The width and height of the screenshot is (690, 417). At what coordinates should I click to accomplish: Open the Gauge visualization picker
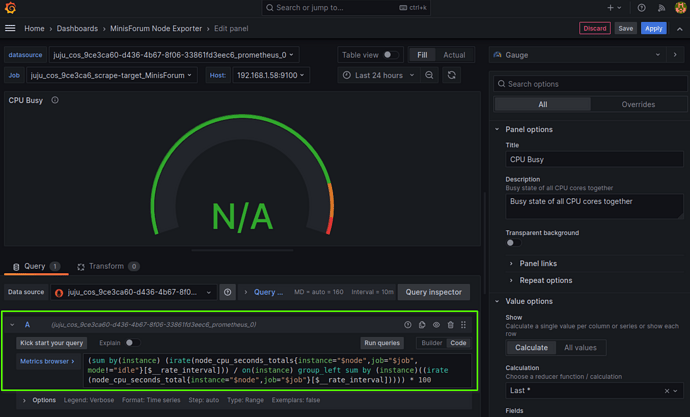577,55
